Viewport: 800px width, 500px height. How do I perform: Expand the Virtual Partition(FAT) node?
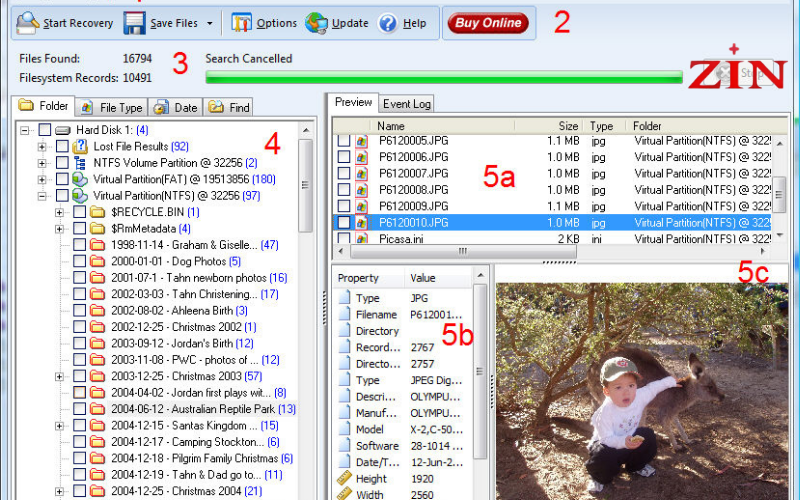42,180
